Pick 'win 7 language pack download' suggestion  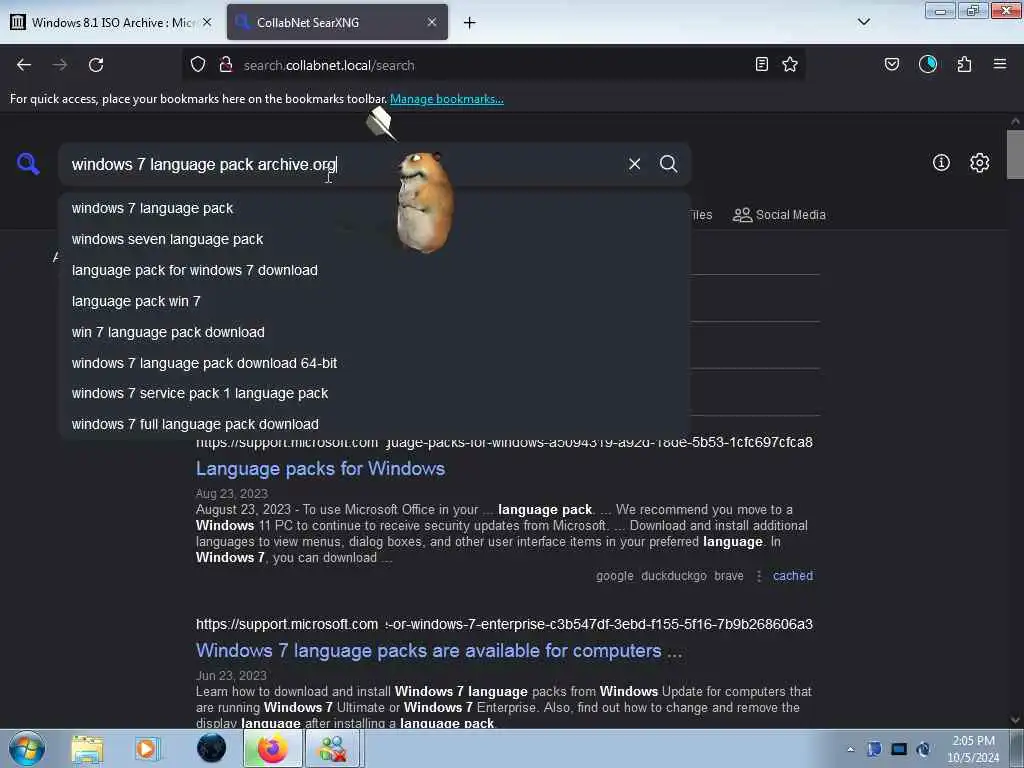click(x=374, y=332)
